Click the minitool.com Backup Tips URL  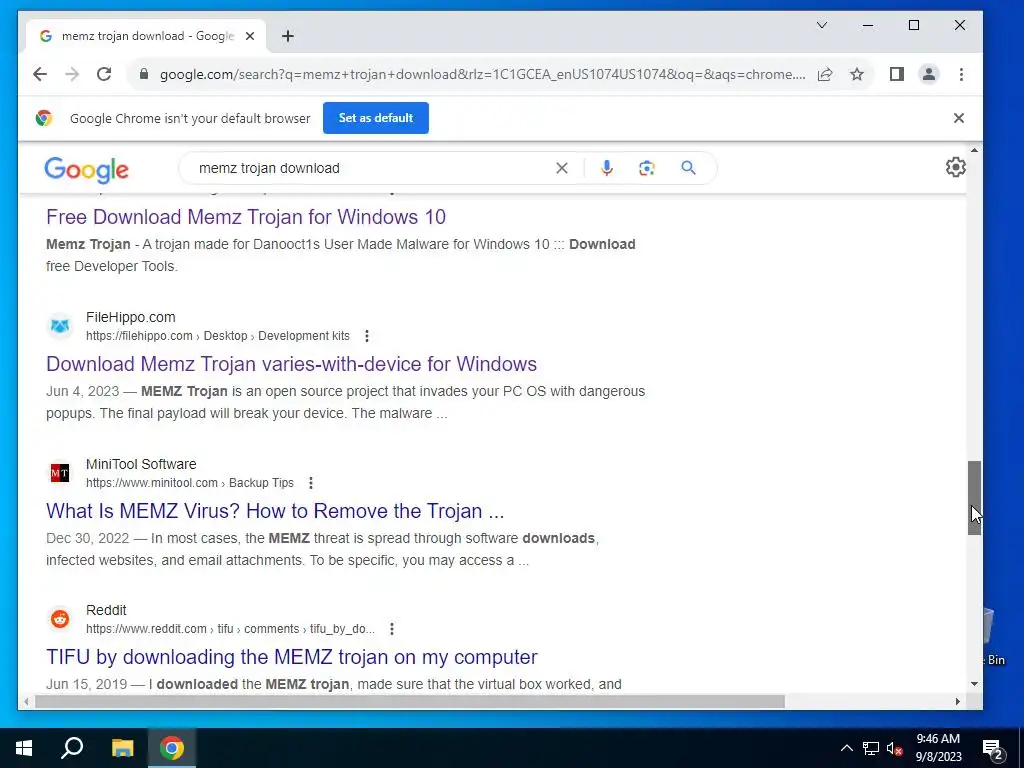click(x=190, y=483)
